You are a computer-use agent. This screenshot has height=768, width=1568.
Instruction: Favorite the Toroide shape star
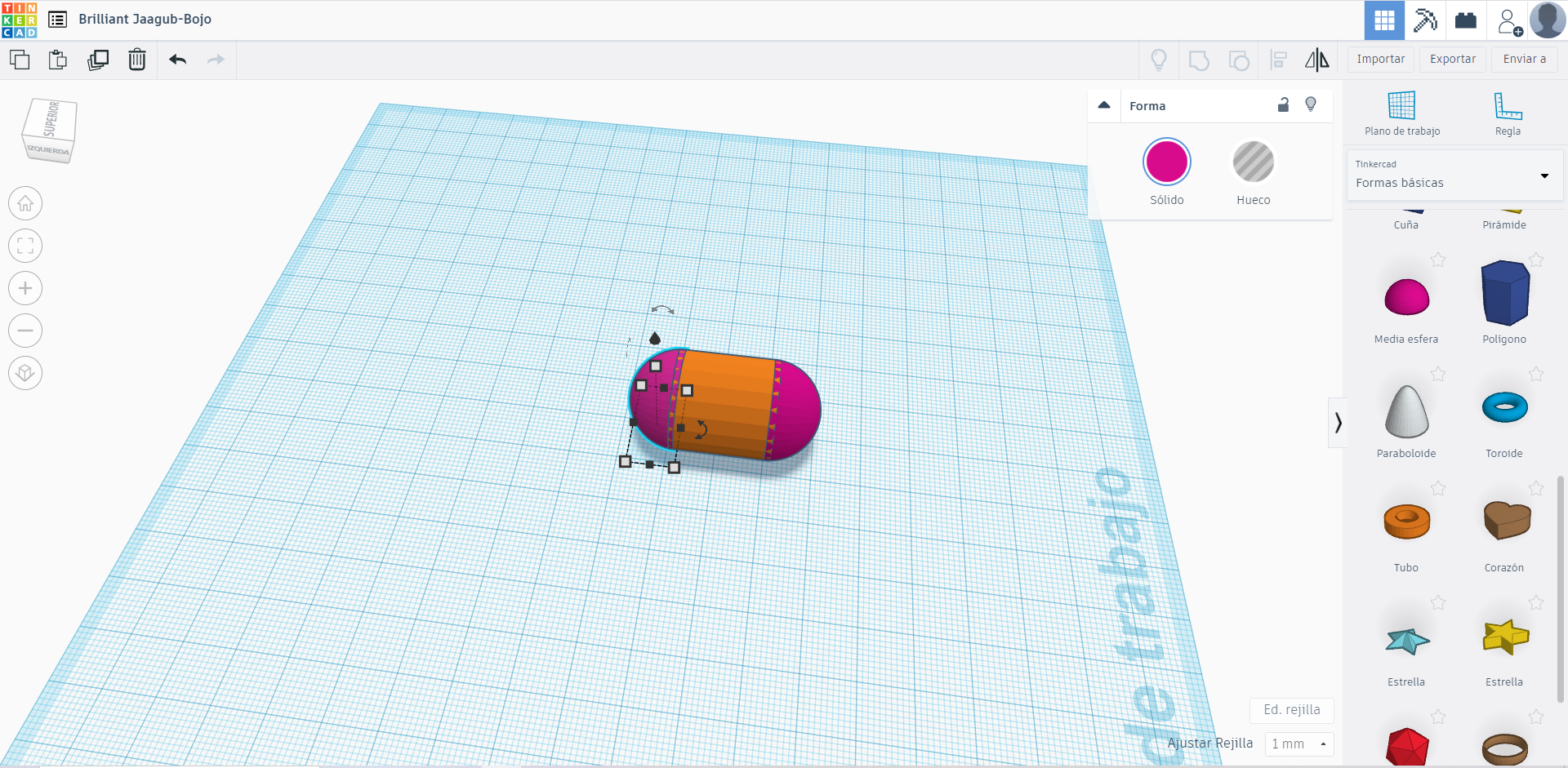pos(1536,374)
